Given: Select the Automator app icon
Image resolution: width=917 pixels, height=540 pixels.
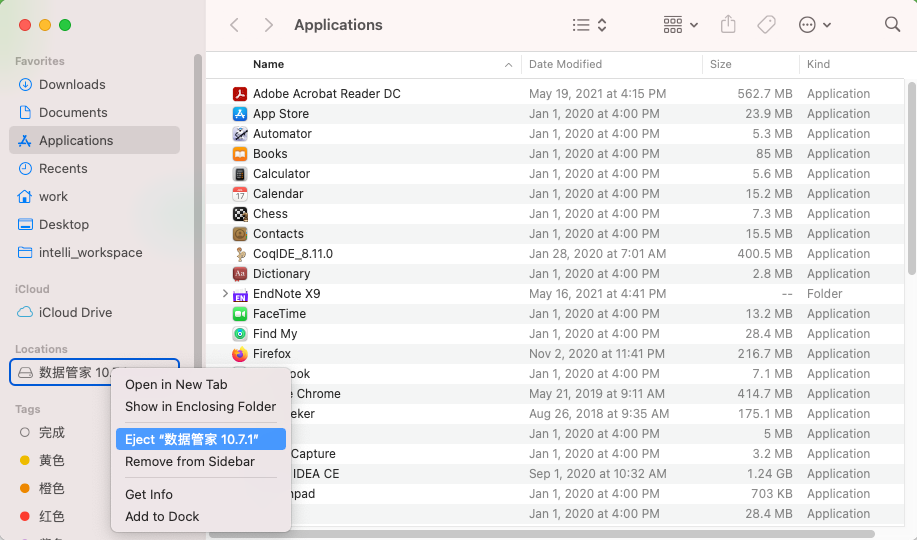Looking at the screenshot, I should [x=240, y=133].
